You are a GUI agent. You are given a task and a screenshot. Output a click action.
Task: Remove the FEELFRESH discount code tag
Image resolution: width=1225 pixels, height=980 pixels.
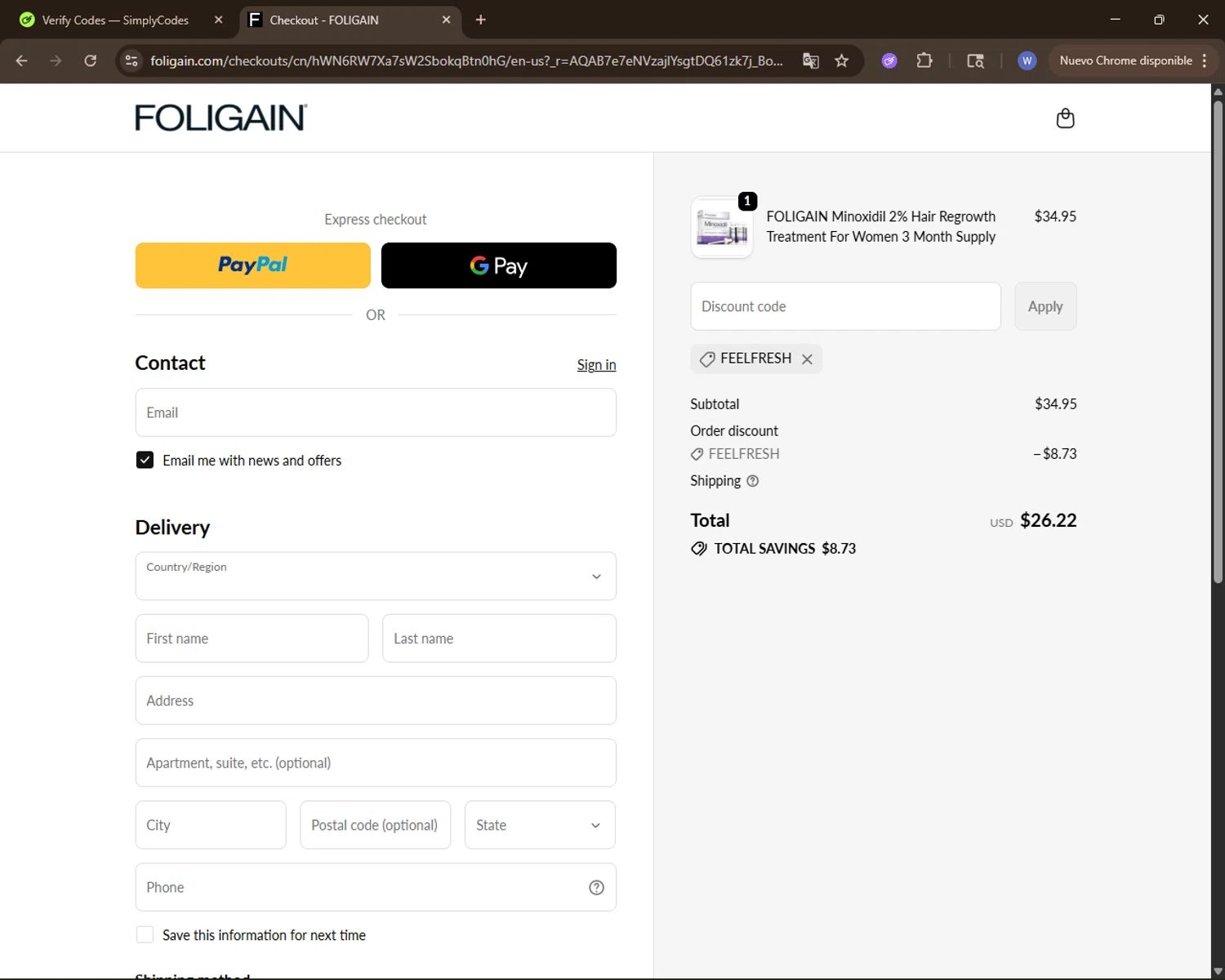pos(807,359)
